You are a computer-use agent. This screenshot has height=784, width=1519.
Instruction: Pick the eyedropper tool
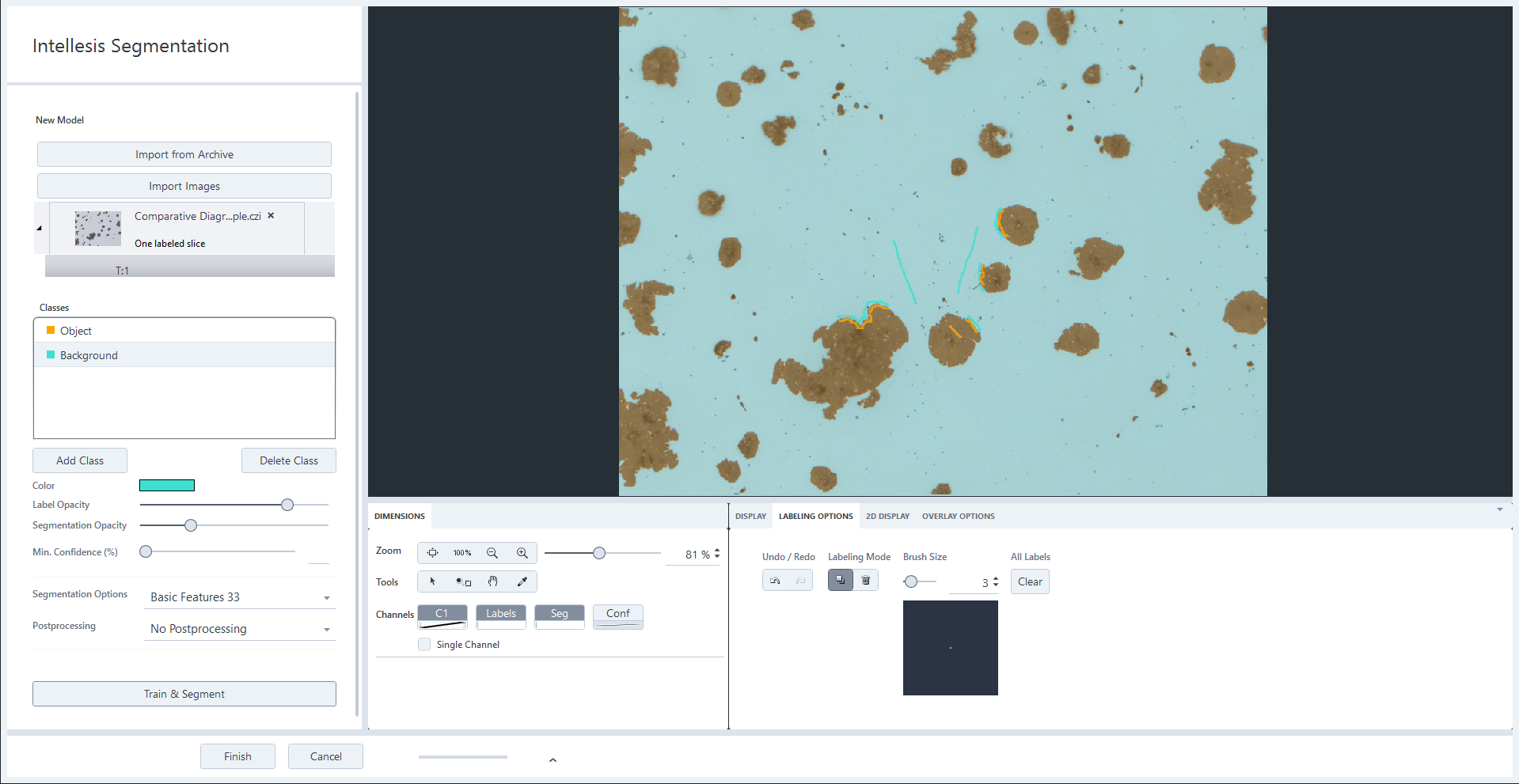[x=522, y=581]
